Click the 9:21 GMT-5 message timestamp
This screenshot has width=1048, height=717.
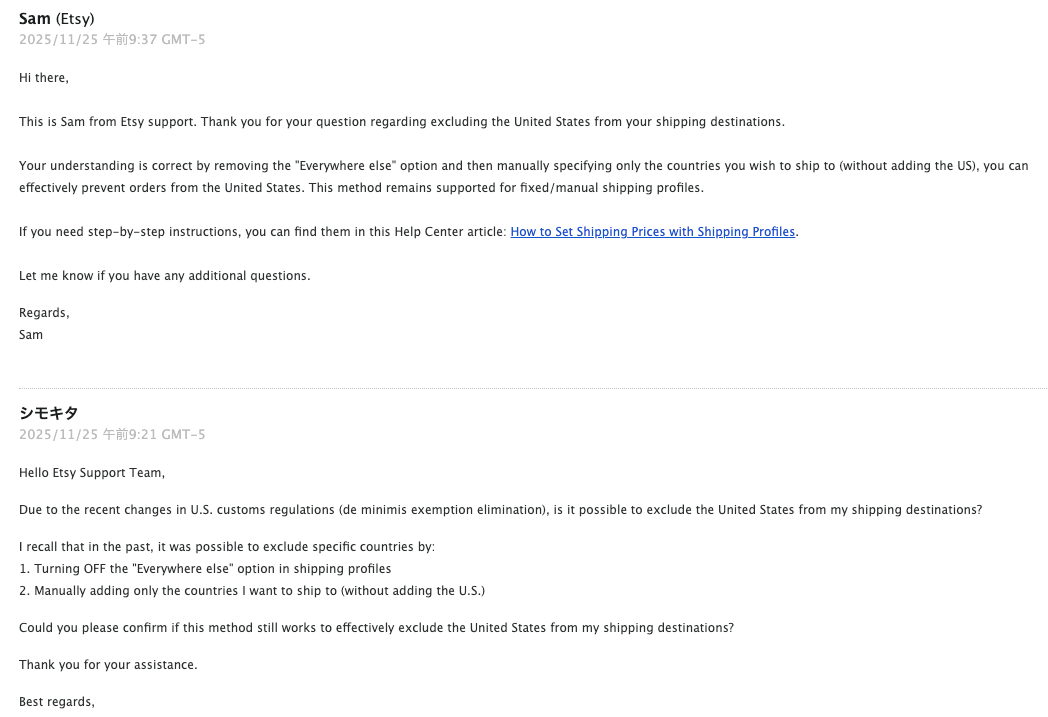[x=112, y=434]
